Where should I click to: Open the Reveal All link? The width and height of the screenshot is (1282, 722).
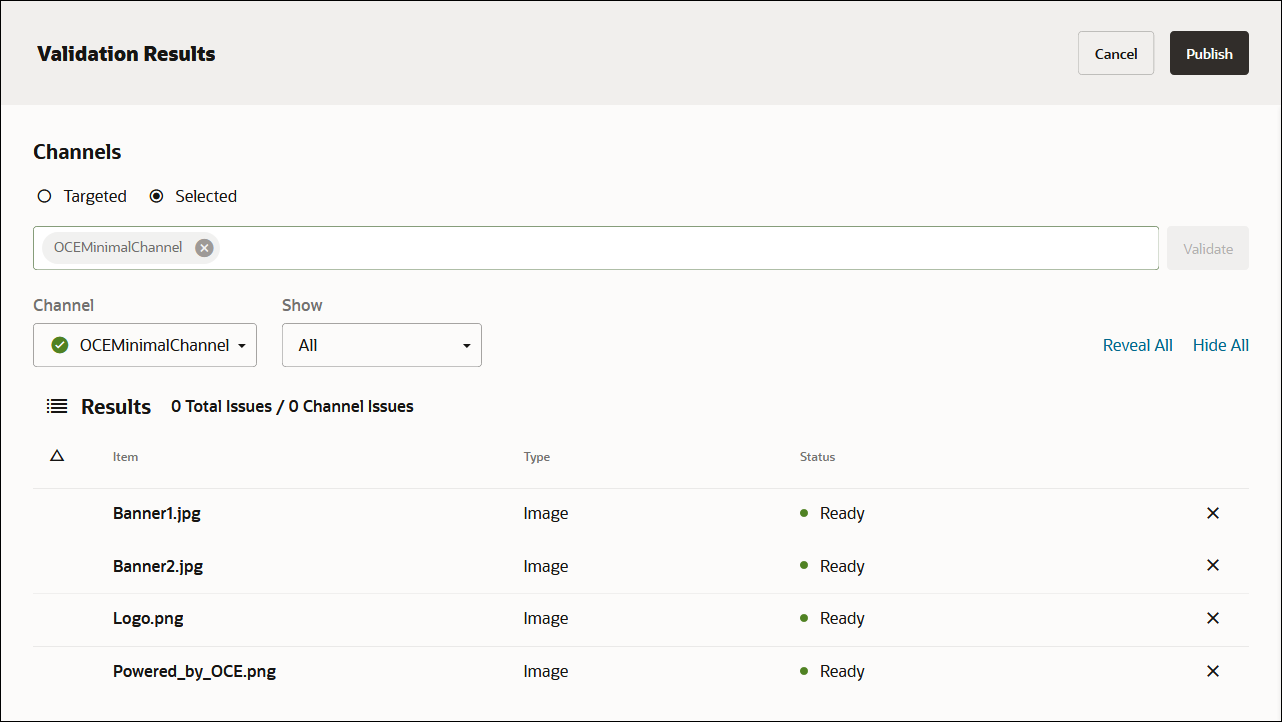pos(1137,344)
